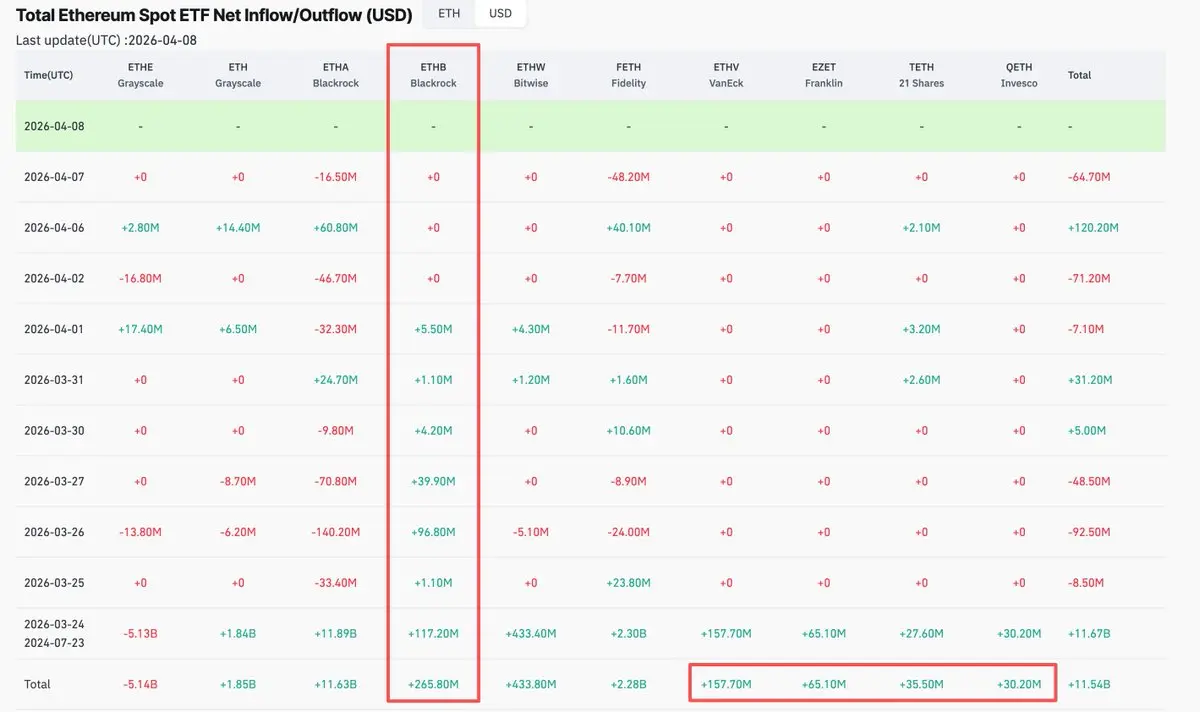The width and height of the screenshot is (1200, 712).
Task: Click the +4.20M ETHB cell
Action: 433,431
